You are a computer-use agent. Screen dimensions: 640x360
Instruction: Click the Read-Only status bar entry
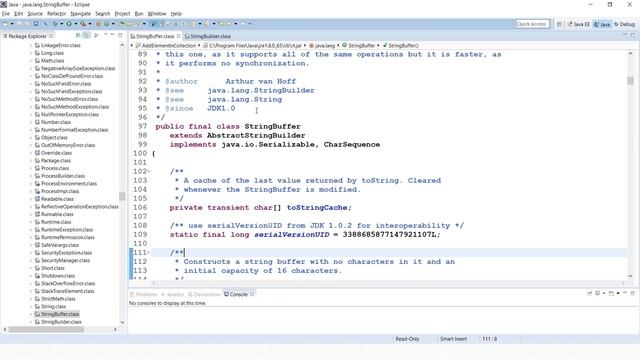click(x=407, y=339)
